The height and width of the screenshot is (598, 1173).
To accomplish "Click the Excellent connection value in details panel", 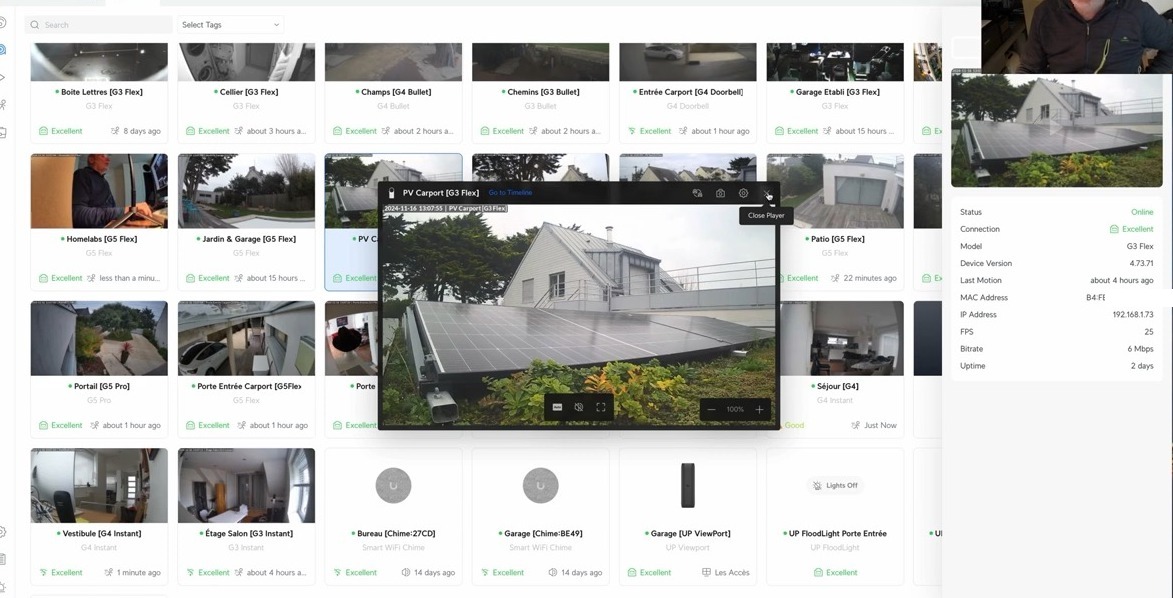I will click(1137, 229).
